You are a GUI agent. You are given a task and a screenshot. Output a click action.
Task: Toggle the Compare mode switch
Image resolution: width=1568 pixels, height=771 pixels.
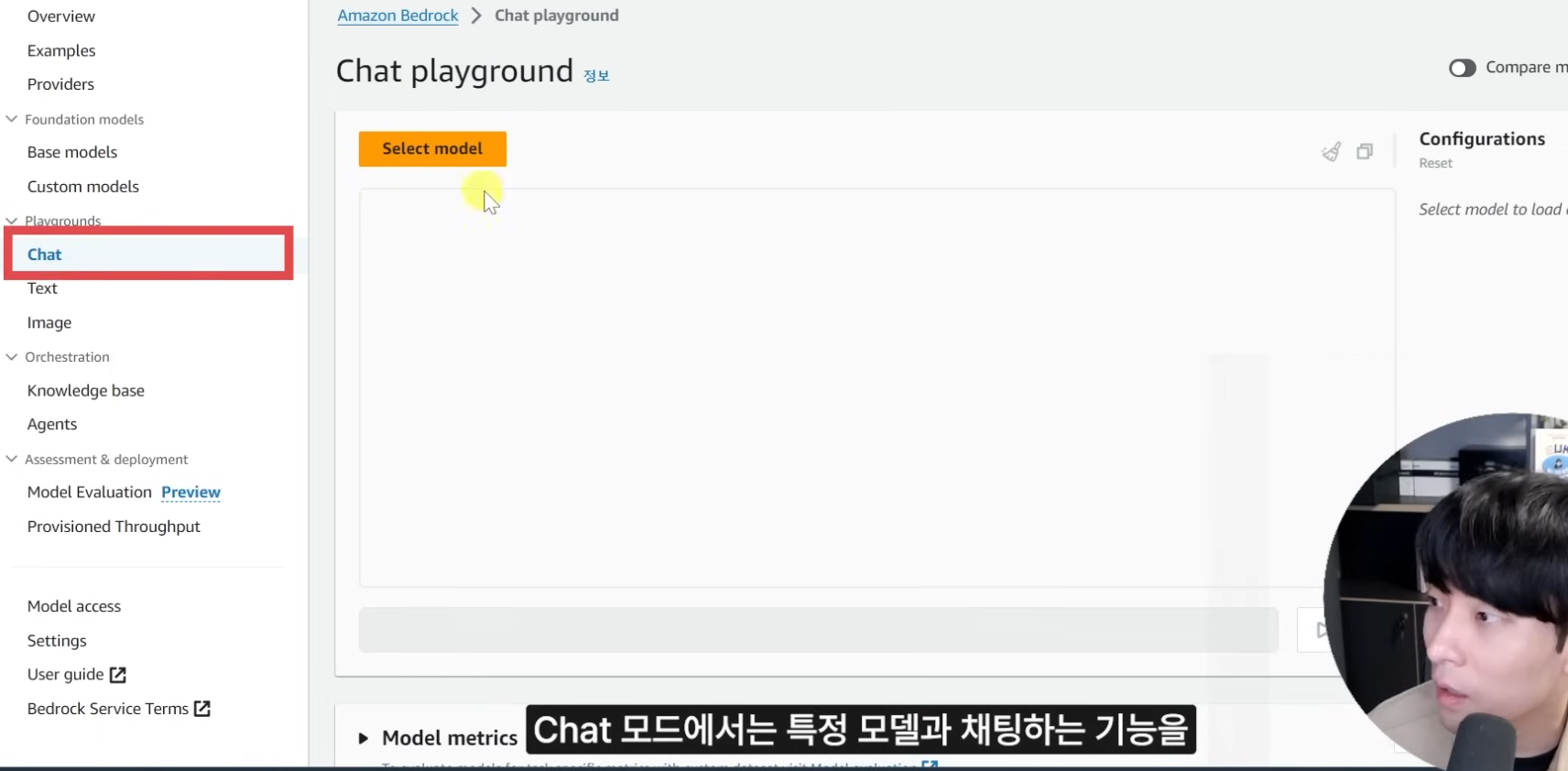pyautogui.click(x=1463, y=68)
